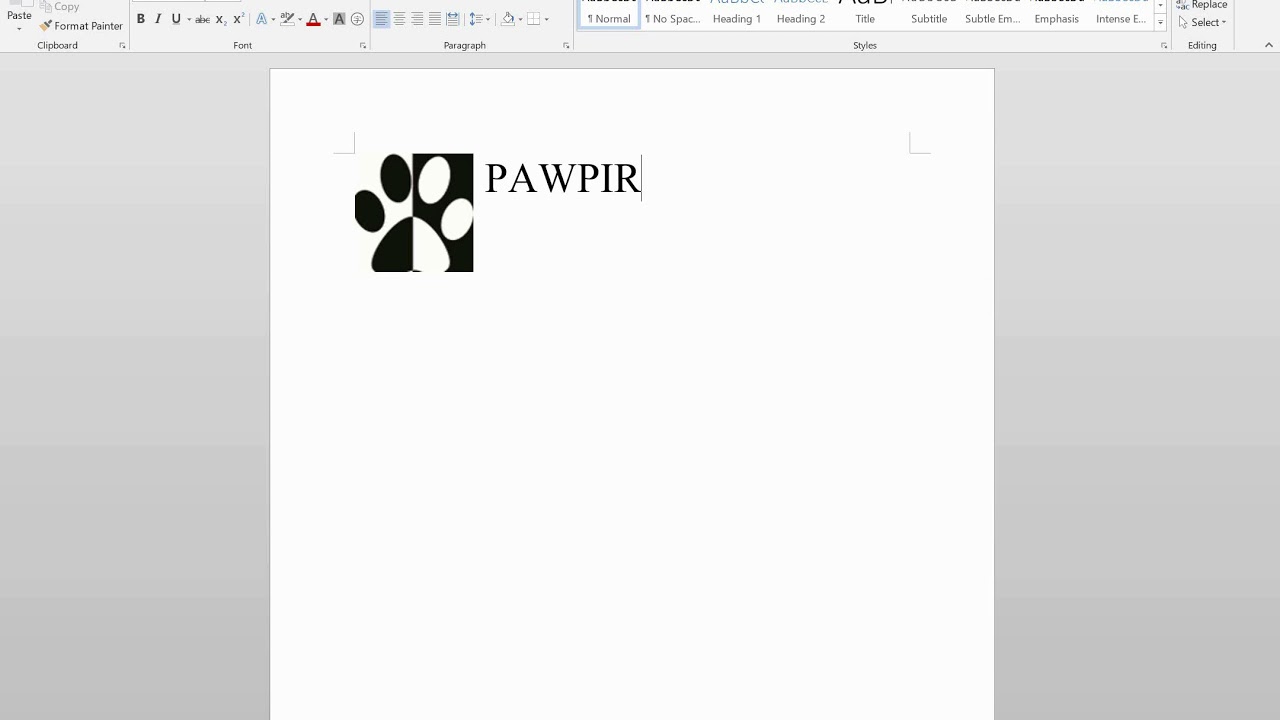Screen dimensions: 1280x720
Task: Center the text
Action: [x=399, y=19]
